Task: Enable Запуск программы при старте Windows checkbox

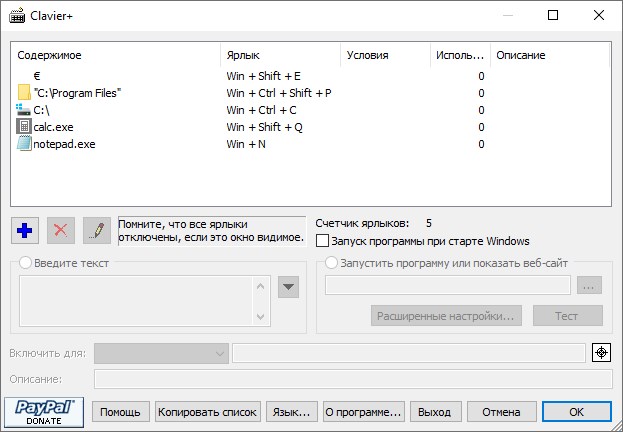Action: coord(322,241)
